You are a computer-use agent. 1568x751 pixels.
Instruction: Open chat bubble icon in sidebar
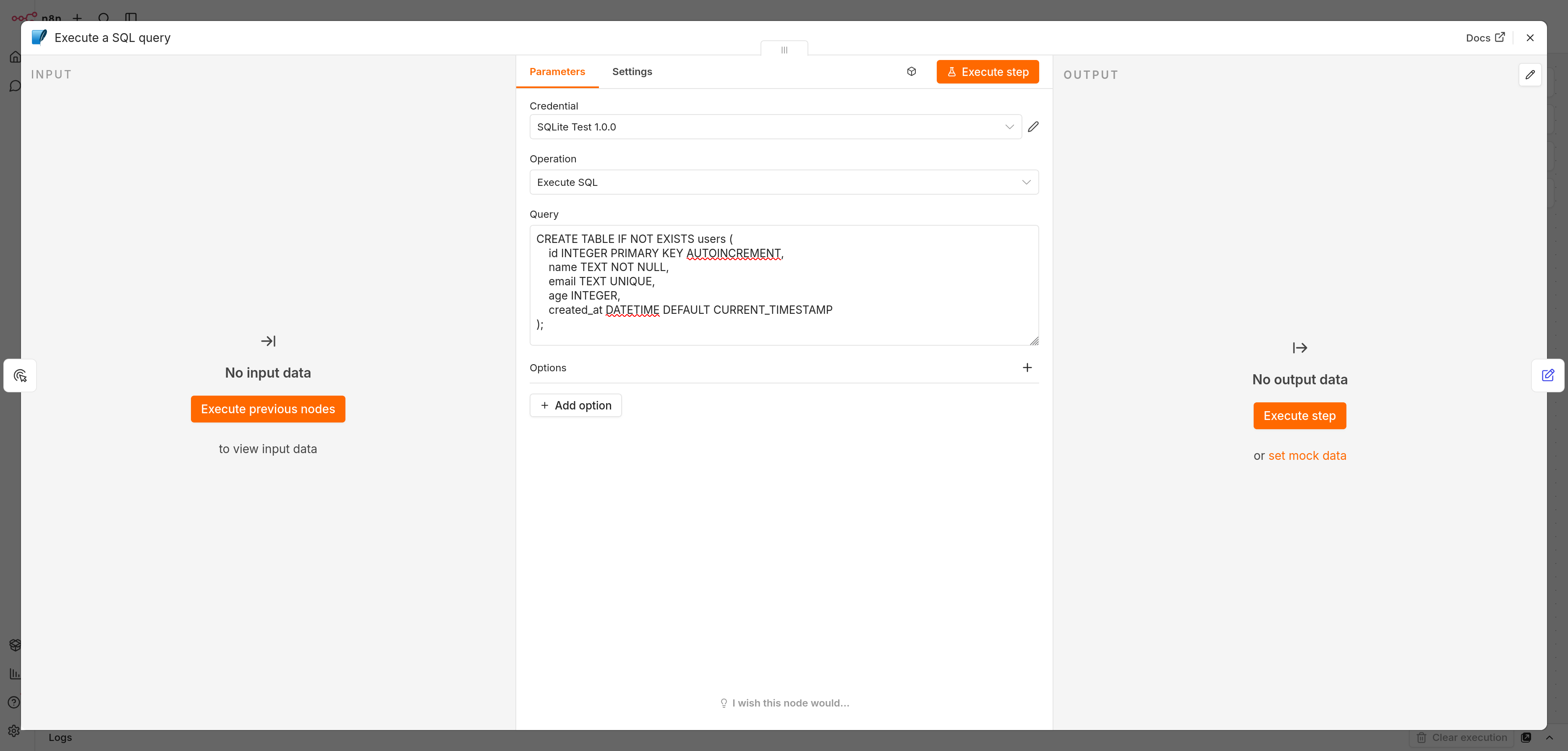click(15, 86)
